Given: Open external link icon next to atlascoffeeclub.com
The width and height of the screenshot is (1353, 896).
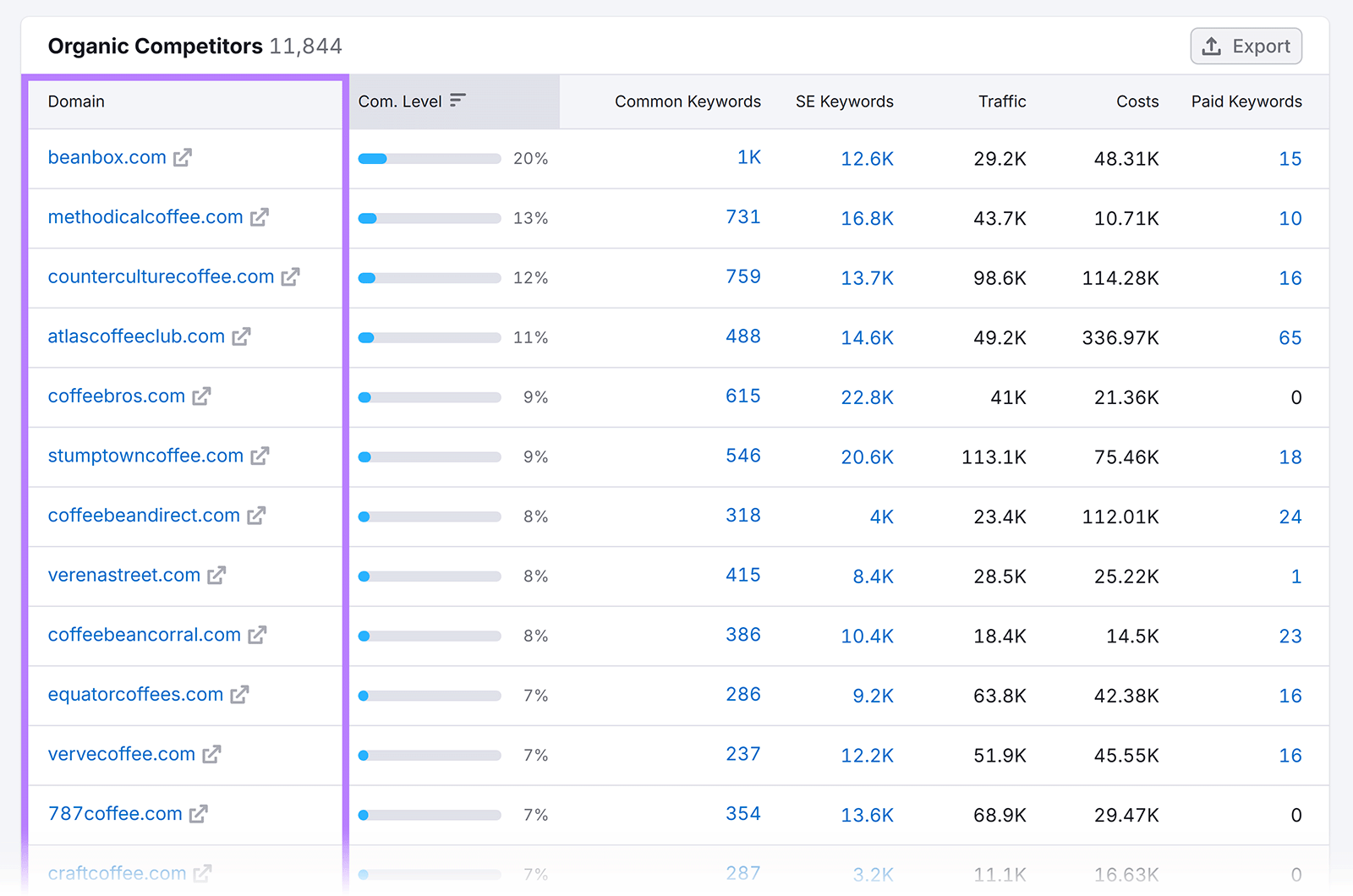Looking at the screenshot, I should click(242, 336).
